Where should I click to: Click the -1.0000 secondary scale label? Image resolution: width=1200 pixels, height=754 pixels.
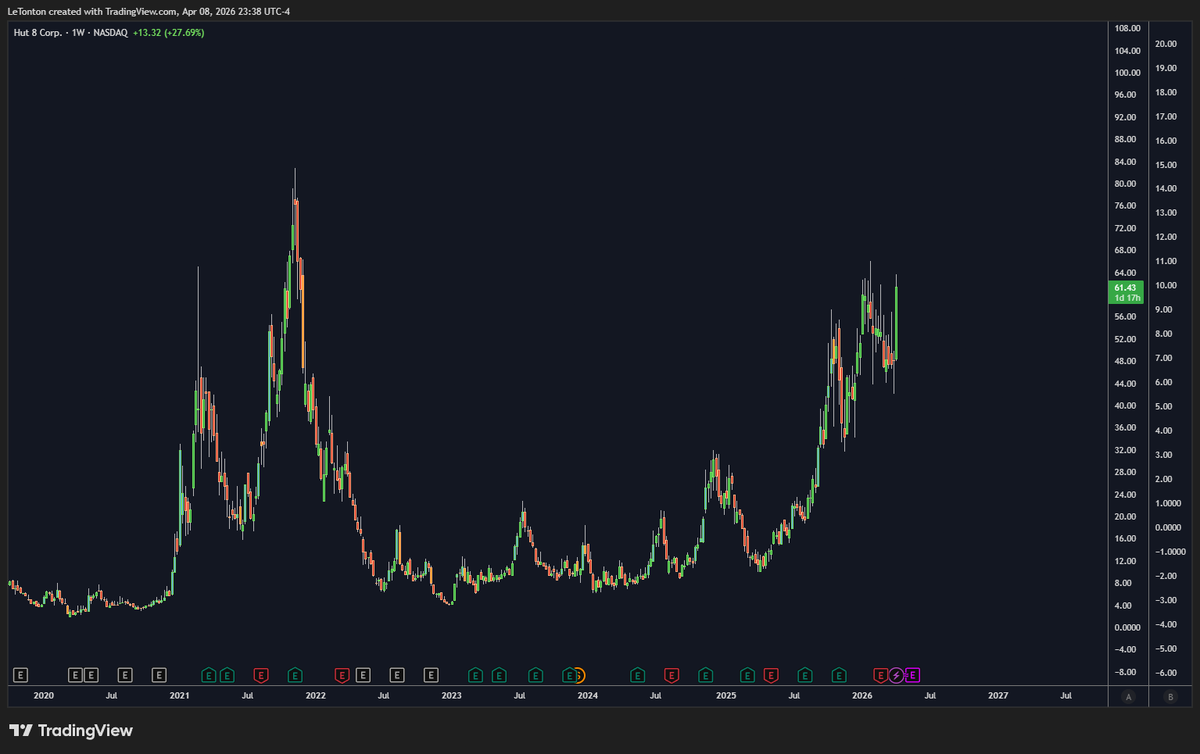[1171, 552]
